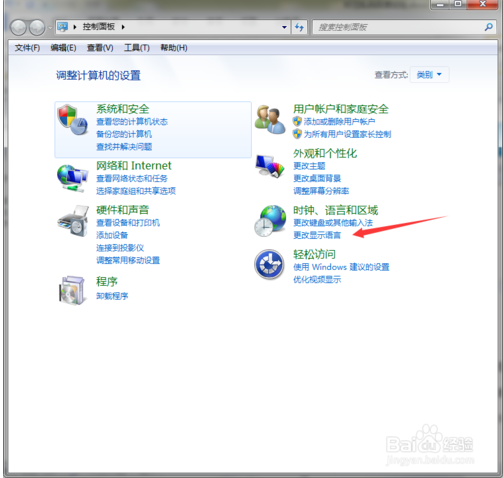Open the 时钟、语言和区域 globe-clock icon
This screenshot has height=478, width=503.
click(270, 221)
